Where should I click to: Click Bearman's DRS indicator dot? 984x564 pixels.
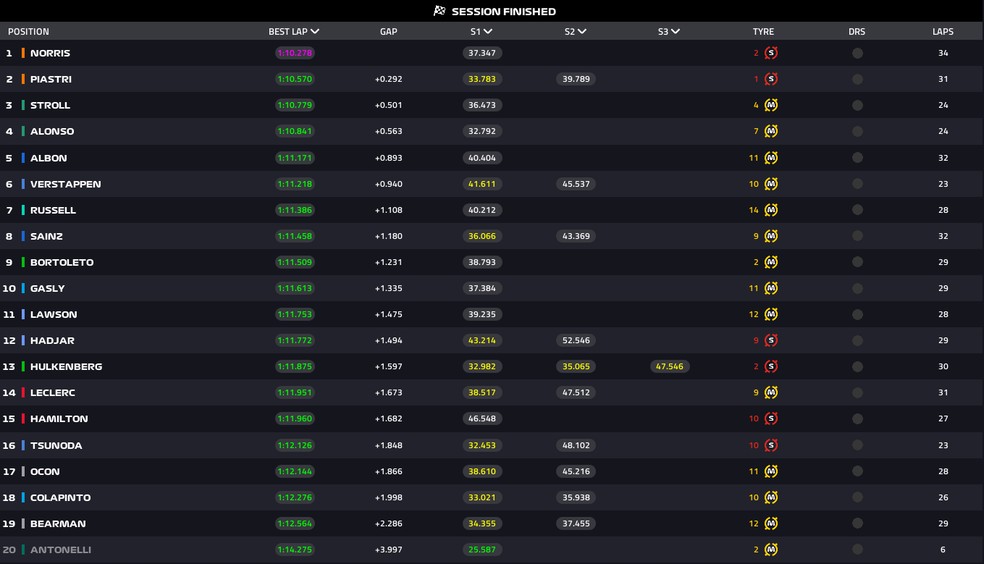857,523
